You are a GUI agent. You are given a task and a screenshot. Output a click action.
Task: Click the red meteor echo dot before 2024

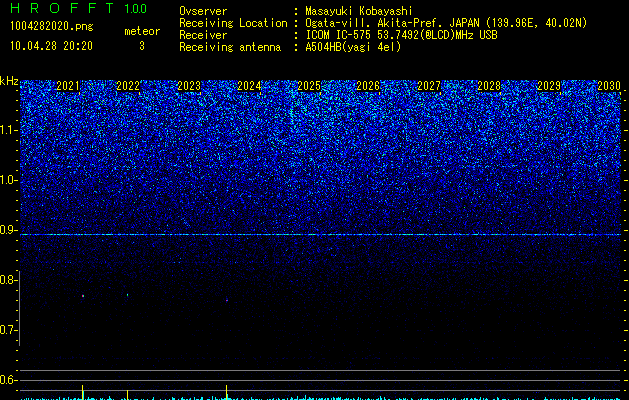click(227, 301)
